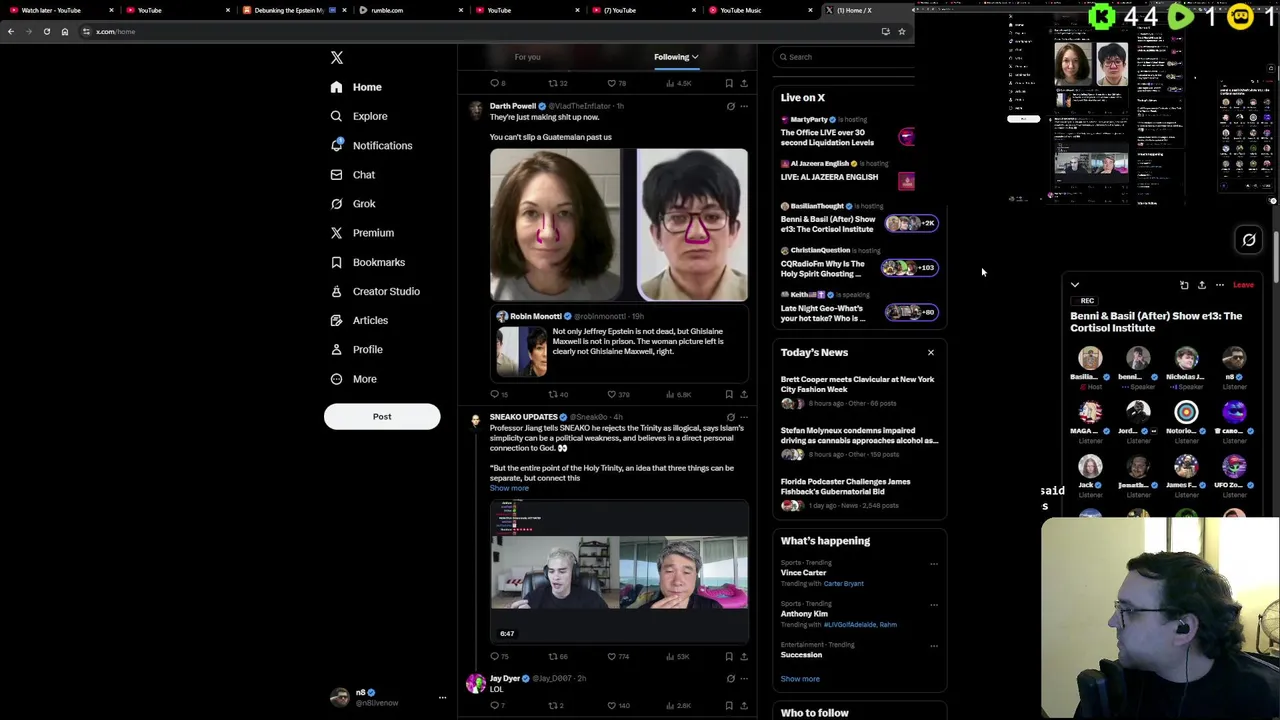Open the Succession trending topic
Image resolution: width=1280 pixels, height=720 pixels.
802,654
